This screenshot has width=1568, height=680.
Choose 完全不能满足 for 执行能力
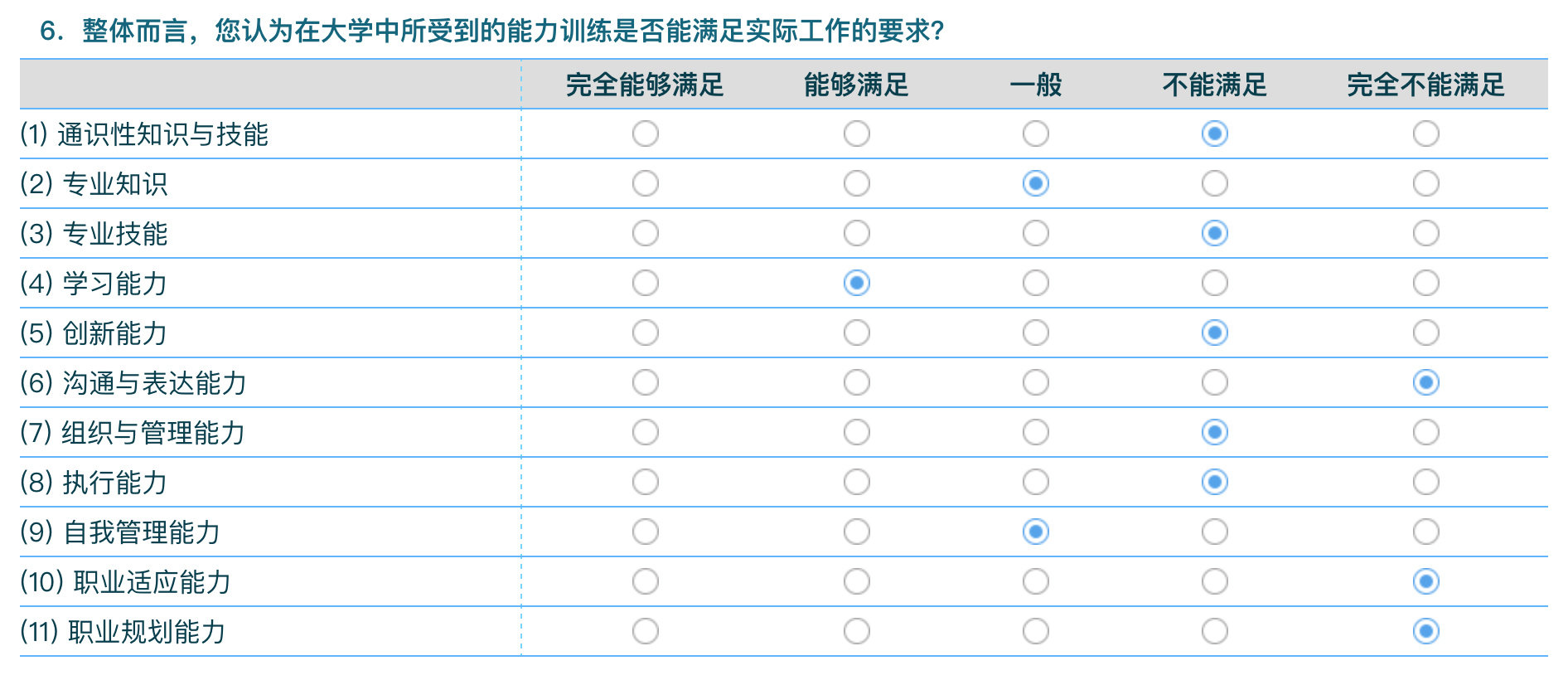pyautogui.click(x=1425, y=482)
